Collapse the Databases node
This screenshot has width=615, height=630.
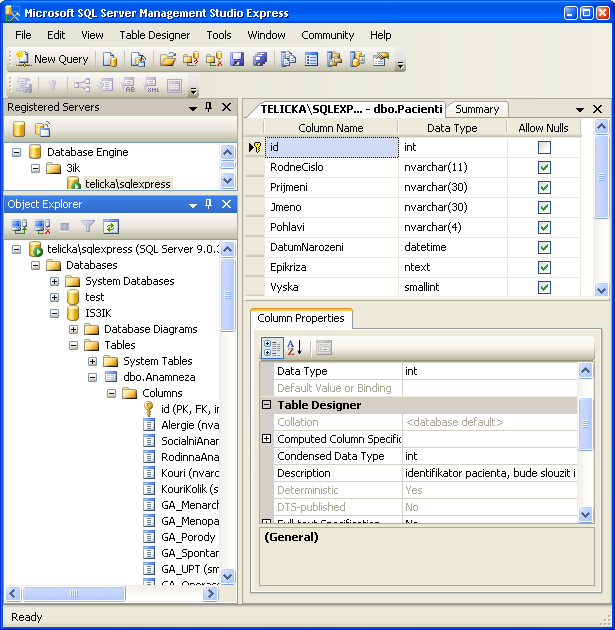tap(35, 265)
